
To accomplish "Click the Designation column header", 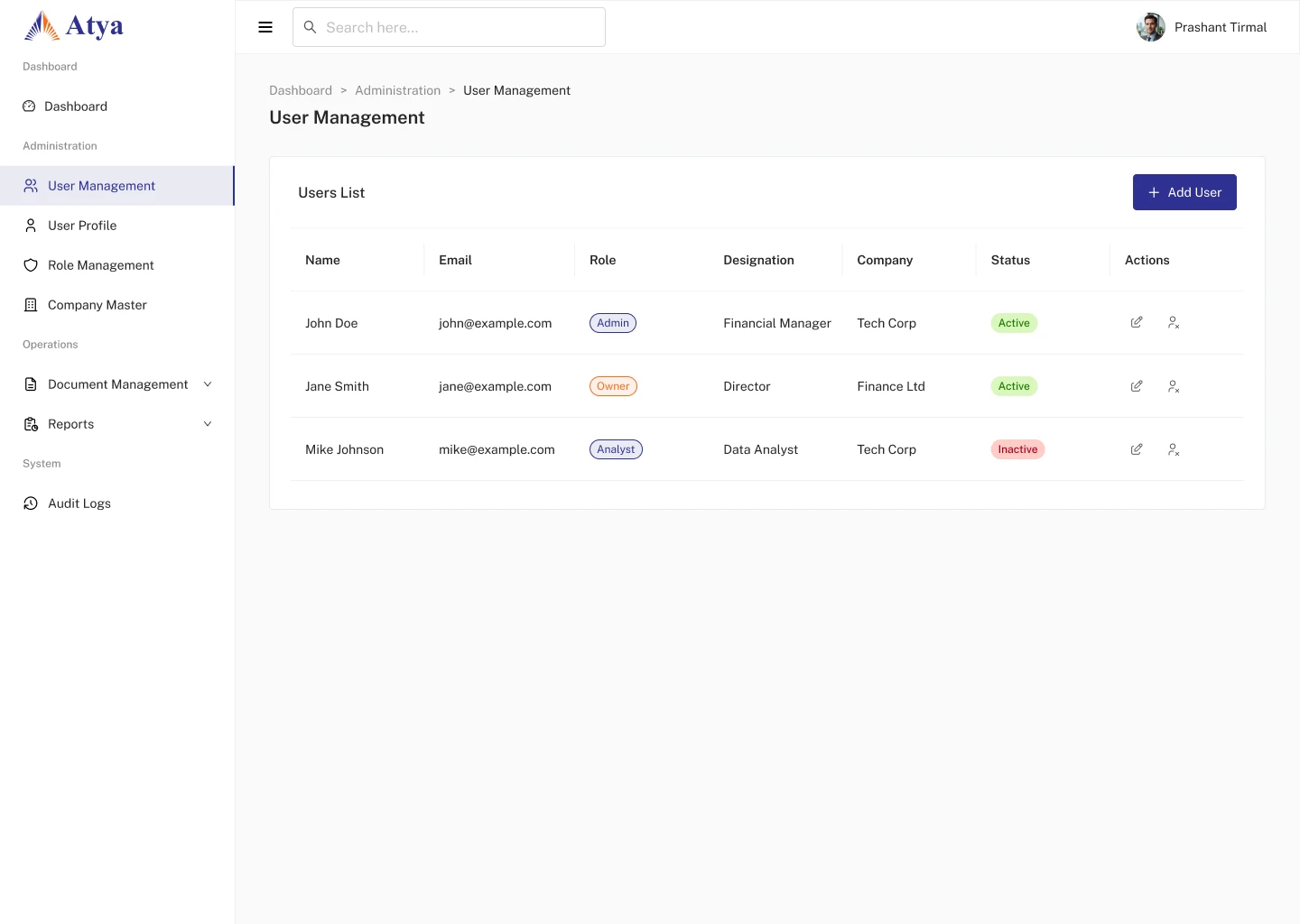I will pos(758,260).
